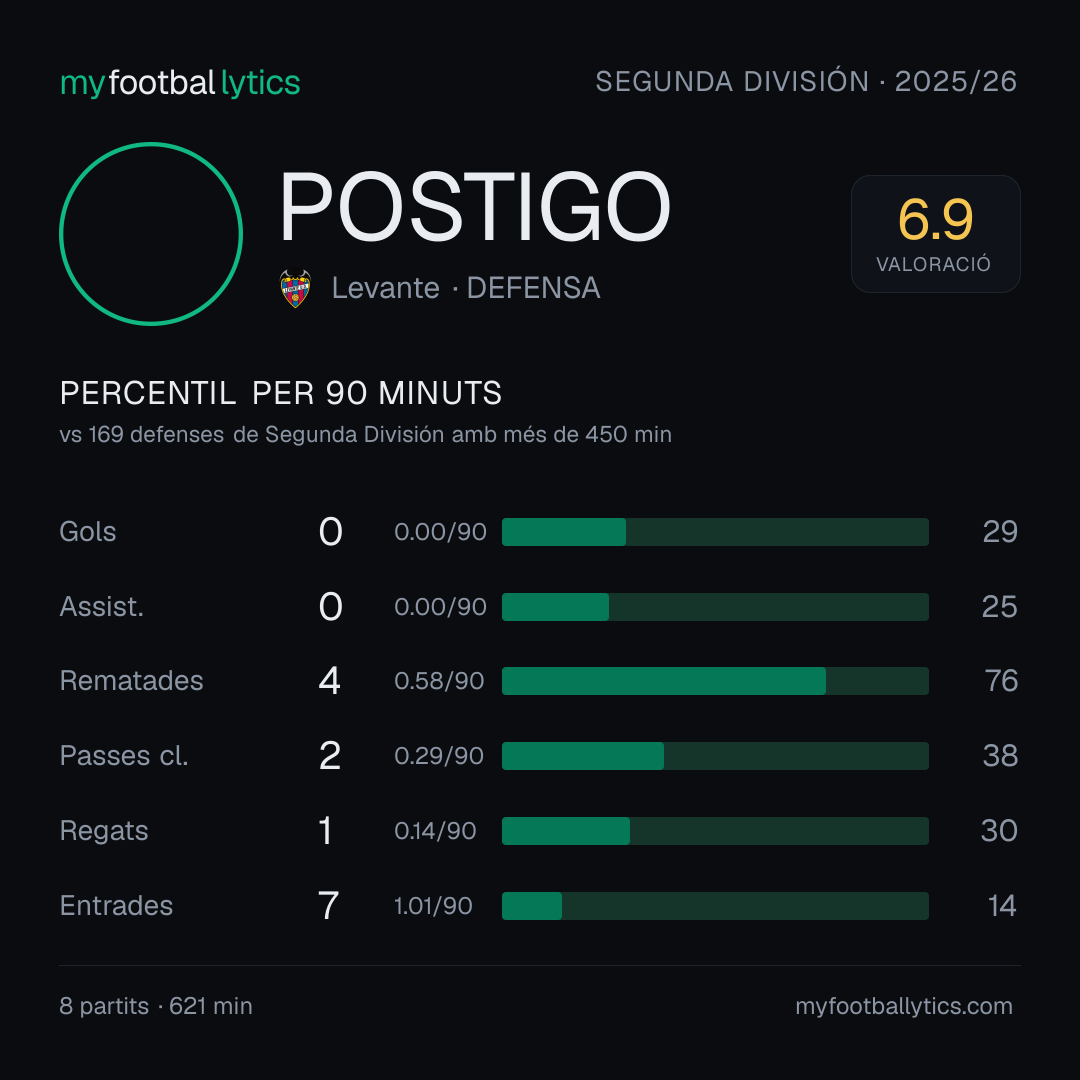
Task: Select the POSTIGO player name heading
Action: coord(475,207)
